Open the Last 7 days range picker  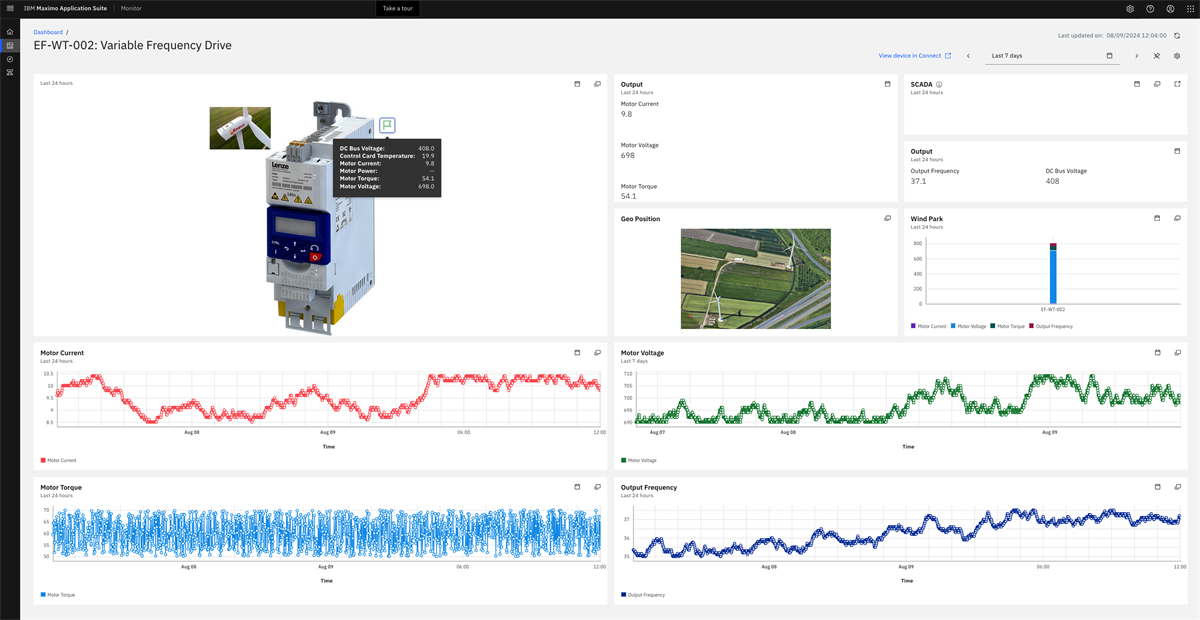pos(1052,56)
